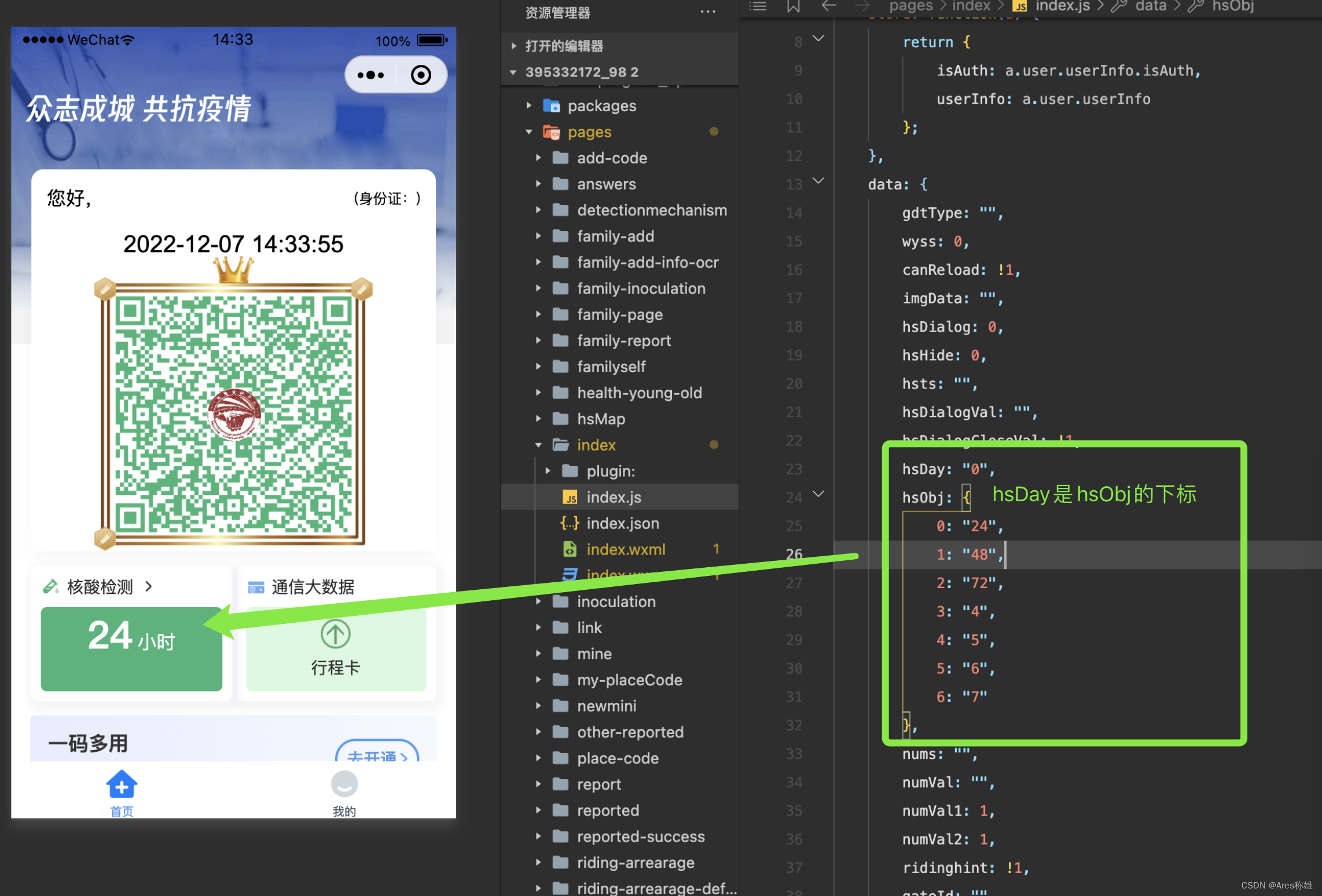The image size is (1322, 896).
Task: Click the index.json braces file icon
Action: click(x=570, y=523)
